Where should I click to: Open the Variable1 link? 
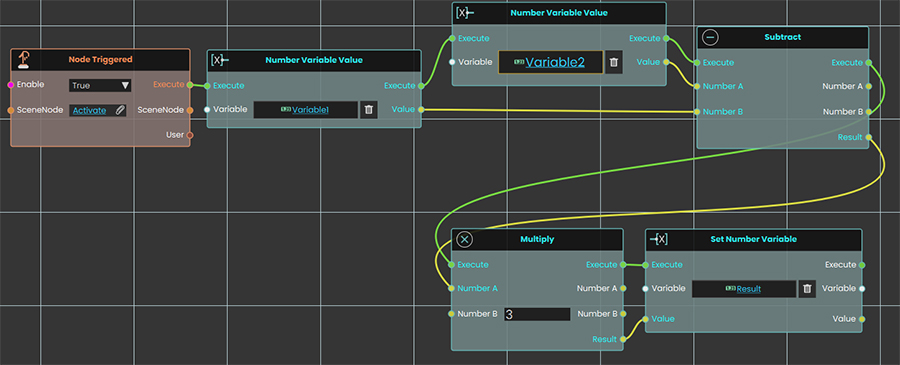311,110
